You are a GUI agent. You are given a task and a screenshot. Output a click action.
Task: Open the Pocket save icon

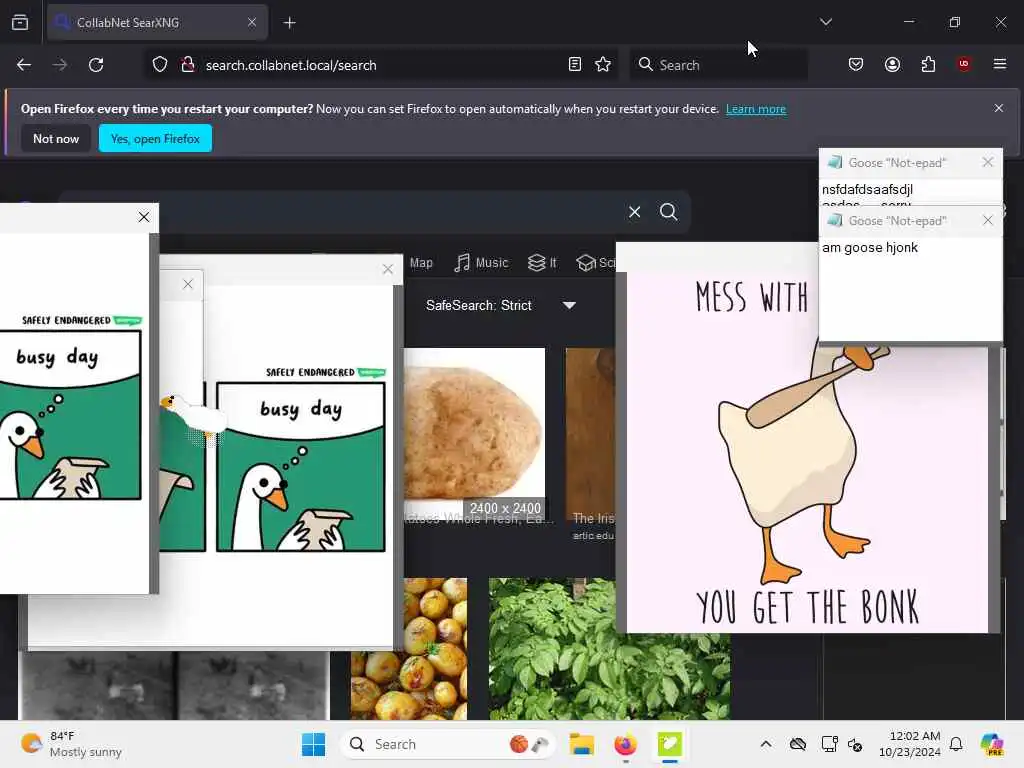[856, 64]
